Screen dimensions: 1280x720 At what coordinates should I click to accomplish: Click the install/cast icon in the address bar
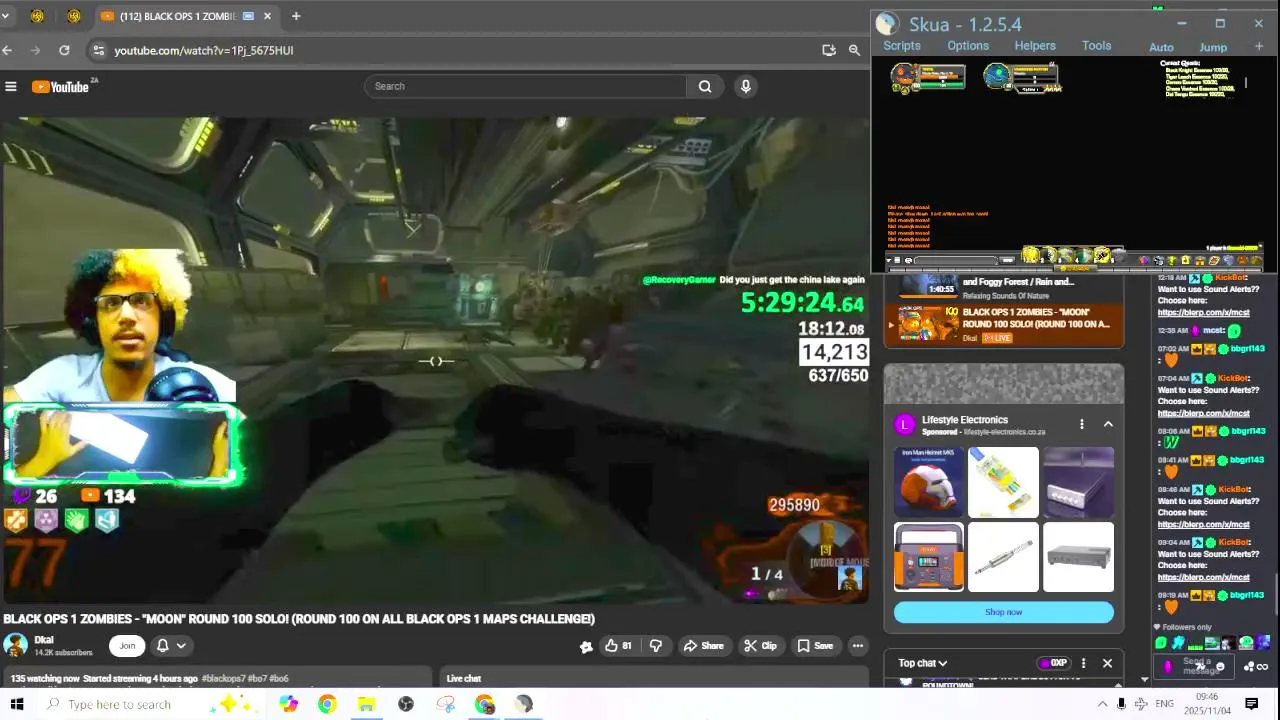pyautogui.click(x=829, y=50)
